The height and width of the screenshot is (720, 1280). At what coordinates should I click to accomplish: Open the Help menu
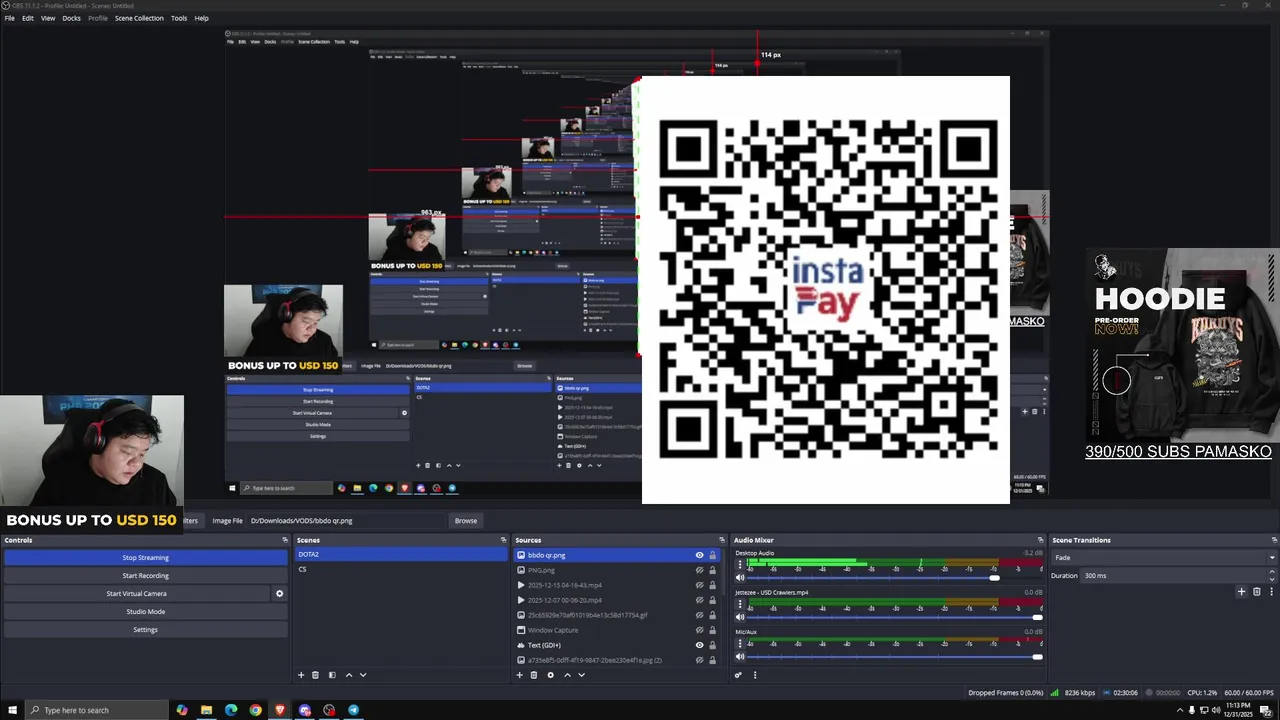tap(202, 18)
